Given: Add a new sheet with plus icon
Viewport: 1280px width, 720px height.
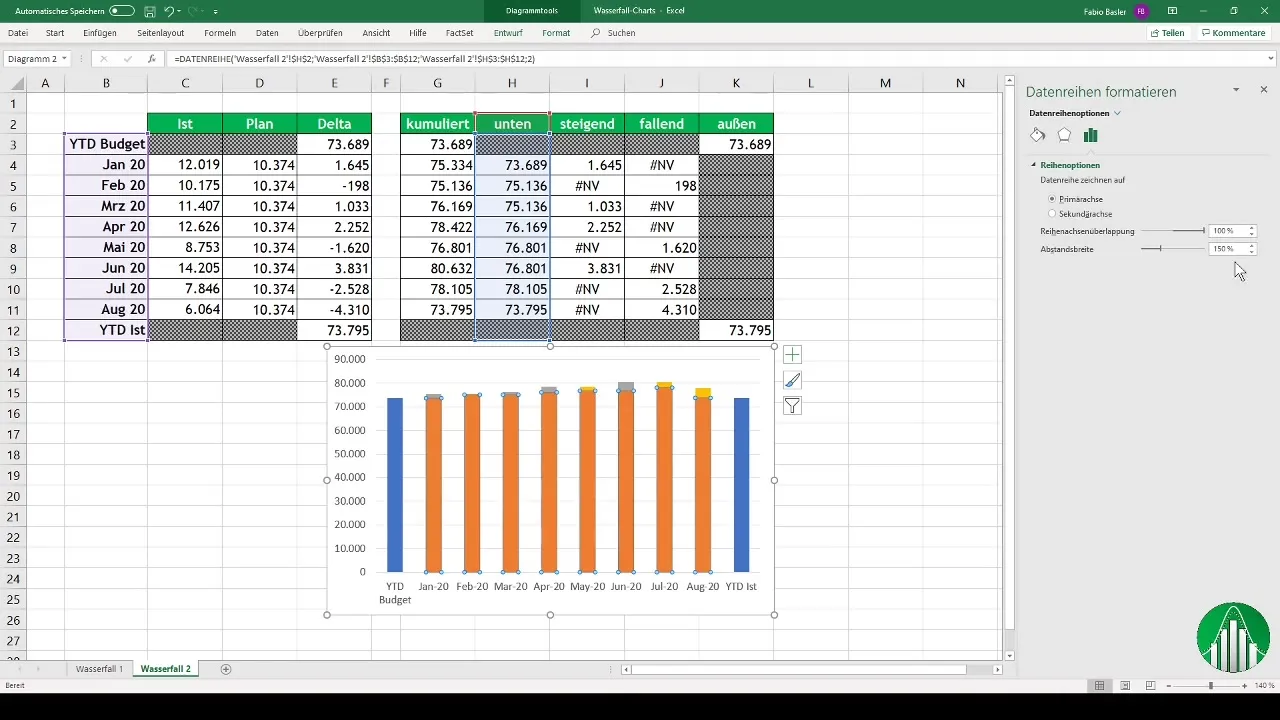Looking at the screenshot, I should (226, 669).
